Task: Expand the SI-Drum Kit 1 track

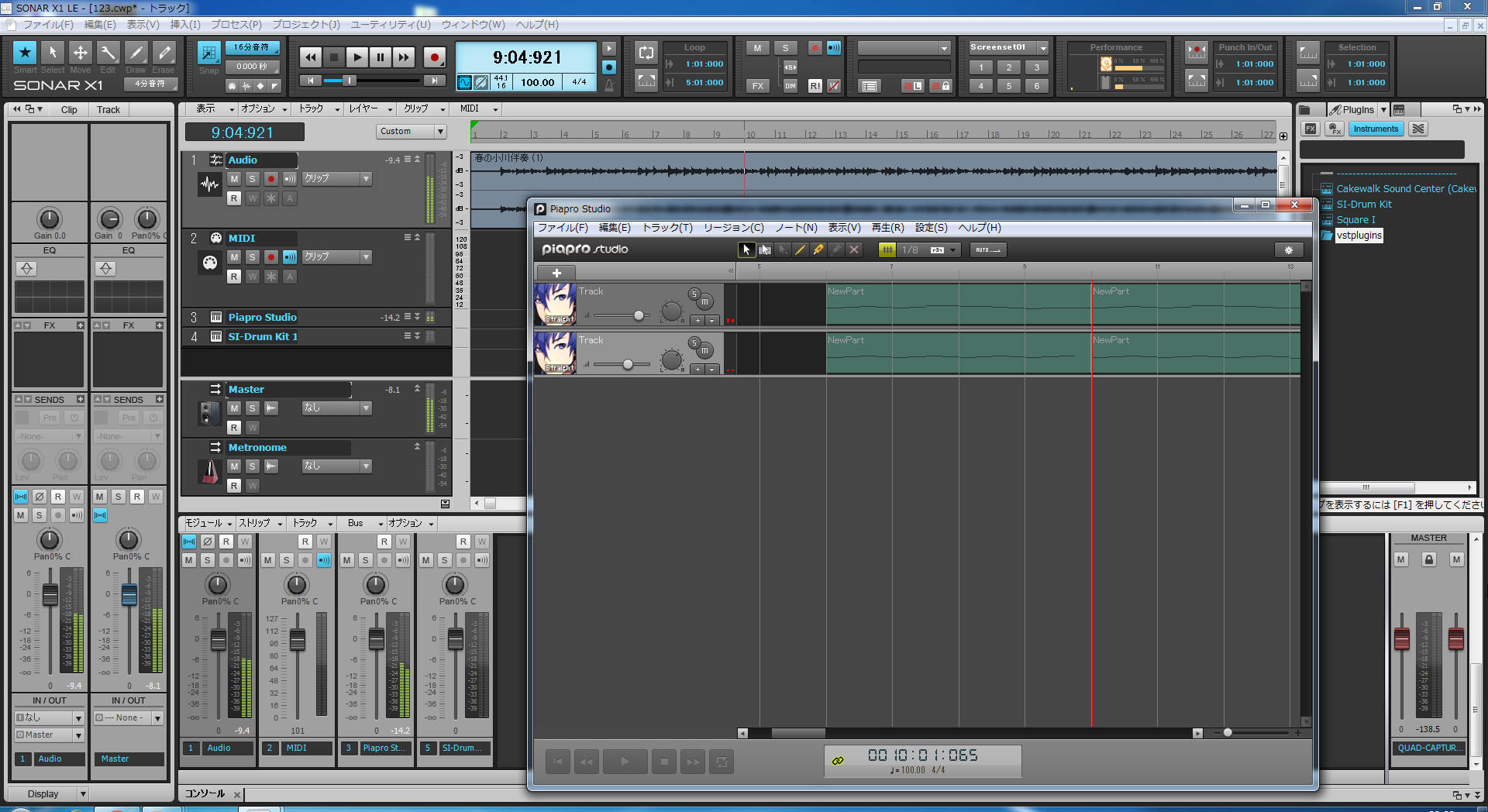Action: (417, 336)
